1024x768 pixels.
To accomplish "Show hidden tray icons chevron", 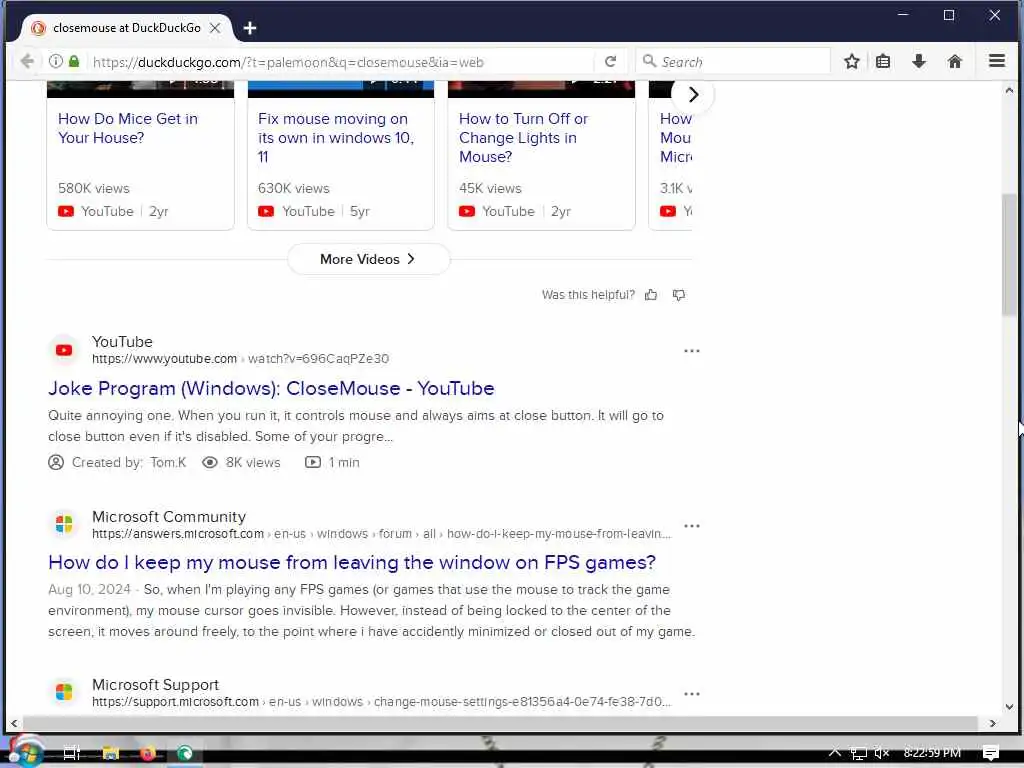I will click(x=835, y=752).
